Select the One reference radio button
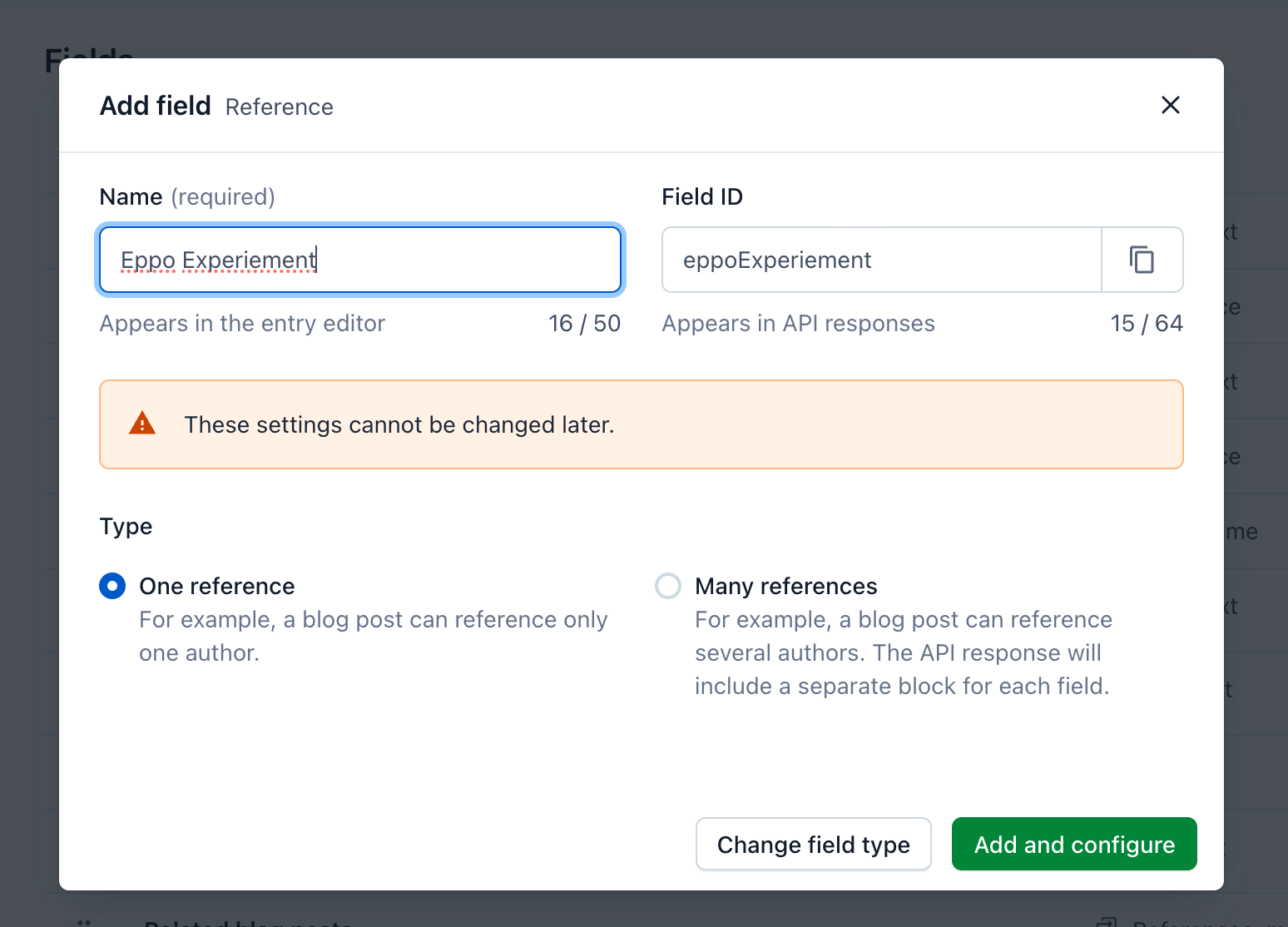Image resolution: width=1288 pixels, height=927 pixels. coord(112,586)
